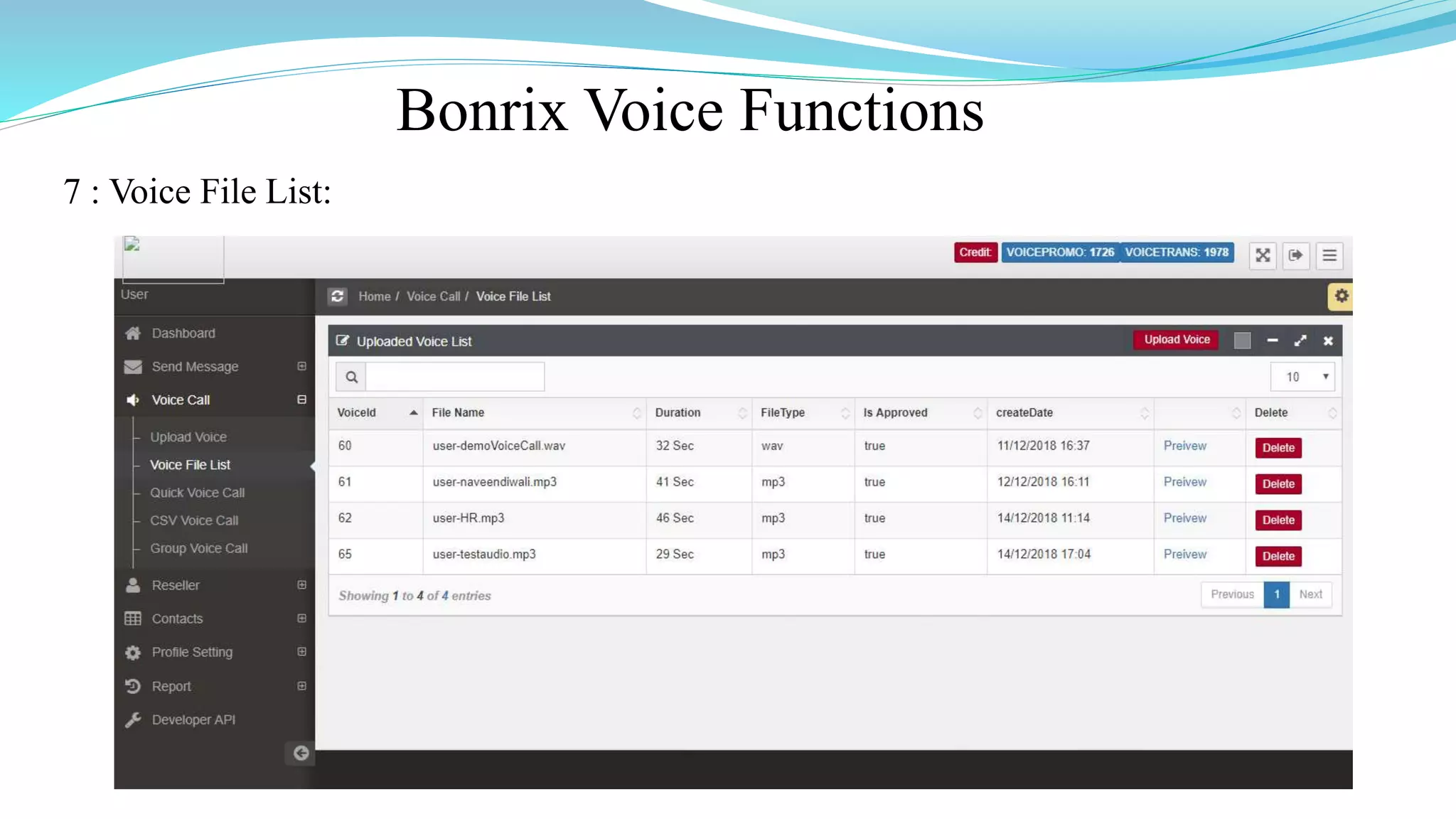Open Upload Voice in sidebar
The width and height of the screenshot is (1456, 819).
coord(188,437)
